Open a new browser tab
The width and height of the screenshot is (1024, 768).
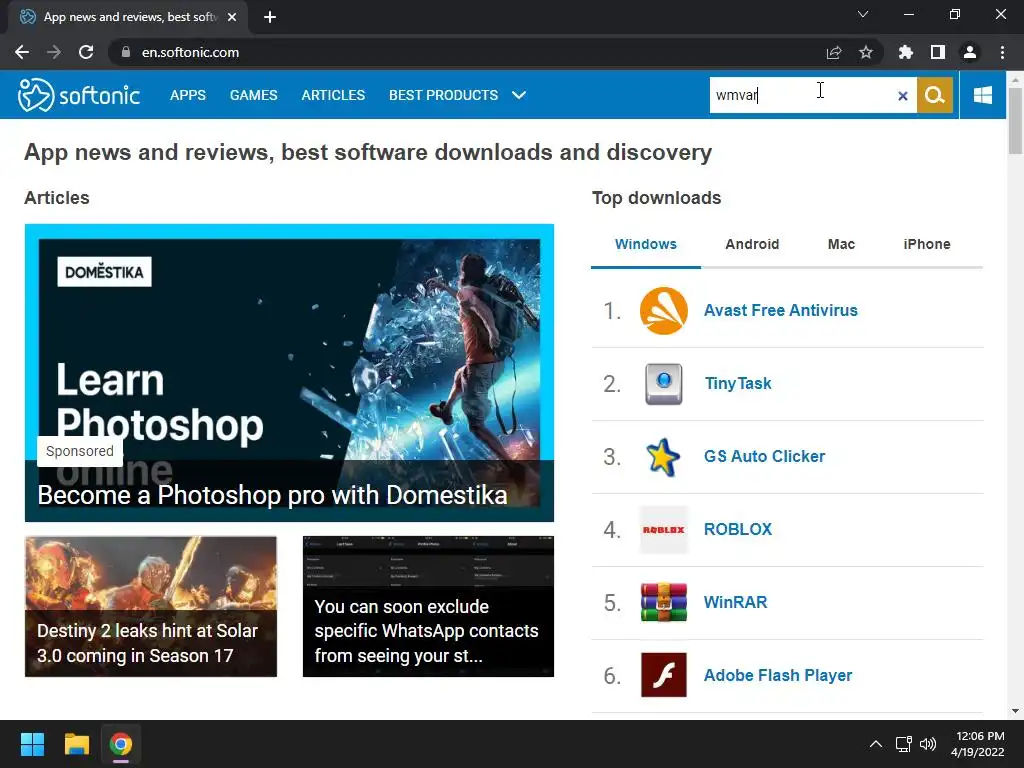click(270, 17)
